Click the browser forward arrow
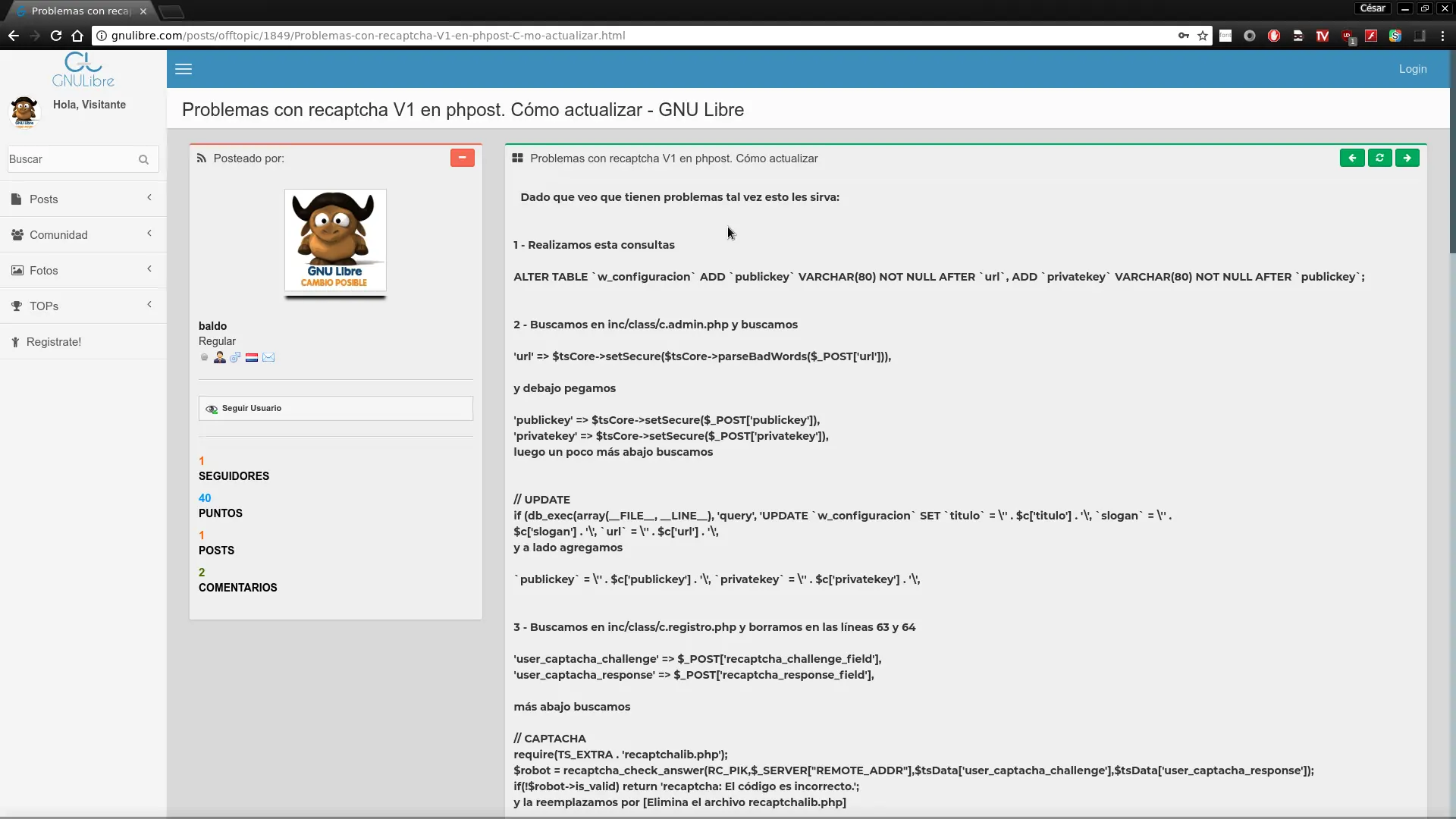1456x819 pixels. (35, 36)
